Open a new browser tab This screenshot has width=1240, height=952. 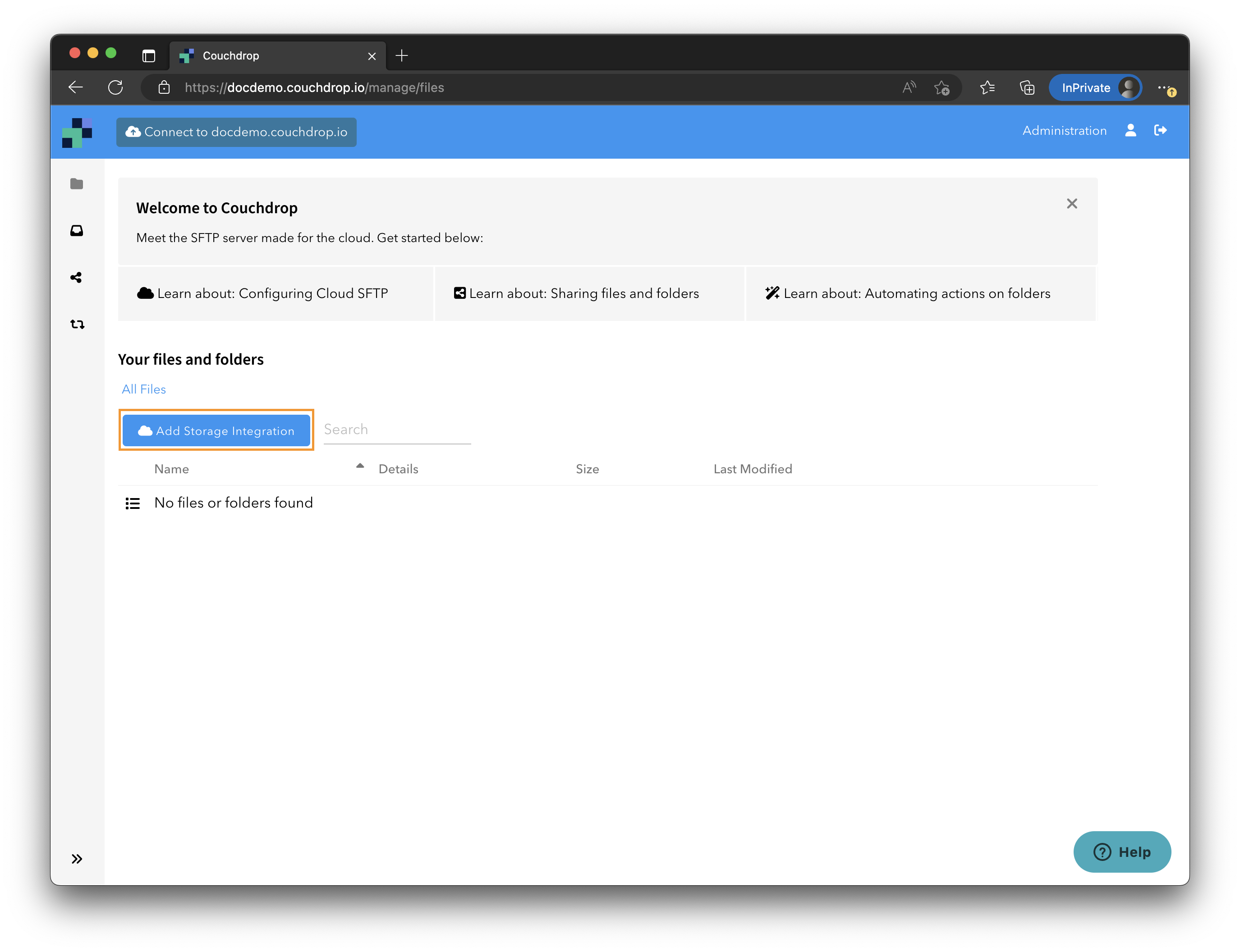[x=402, y=55]
